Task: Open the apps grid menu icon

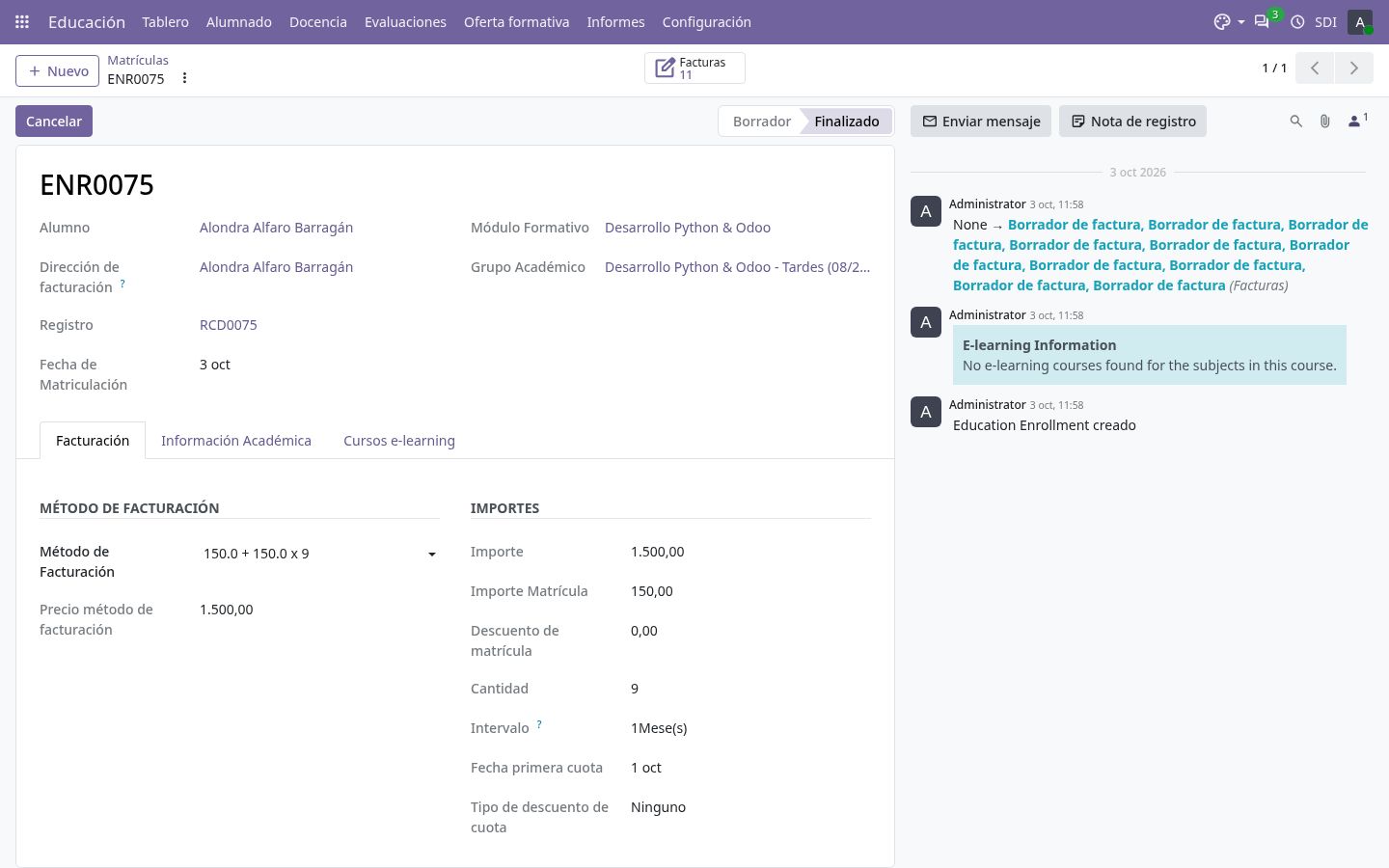Action: click(x=22, y=22)
